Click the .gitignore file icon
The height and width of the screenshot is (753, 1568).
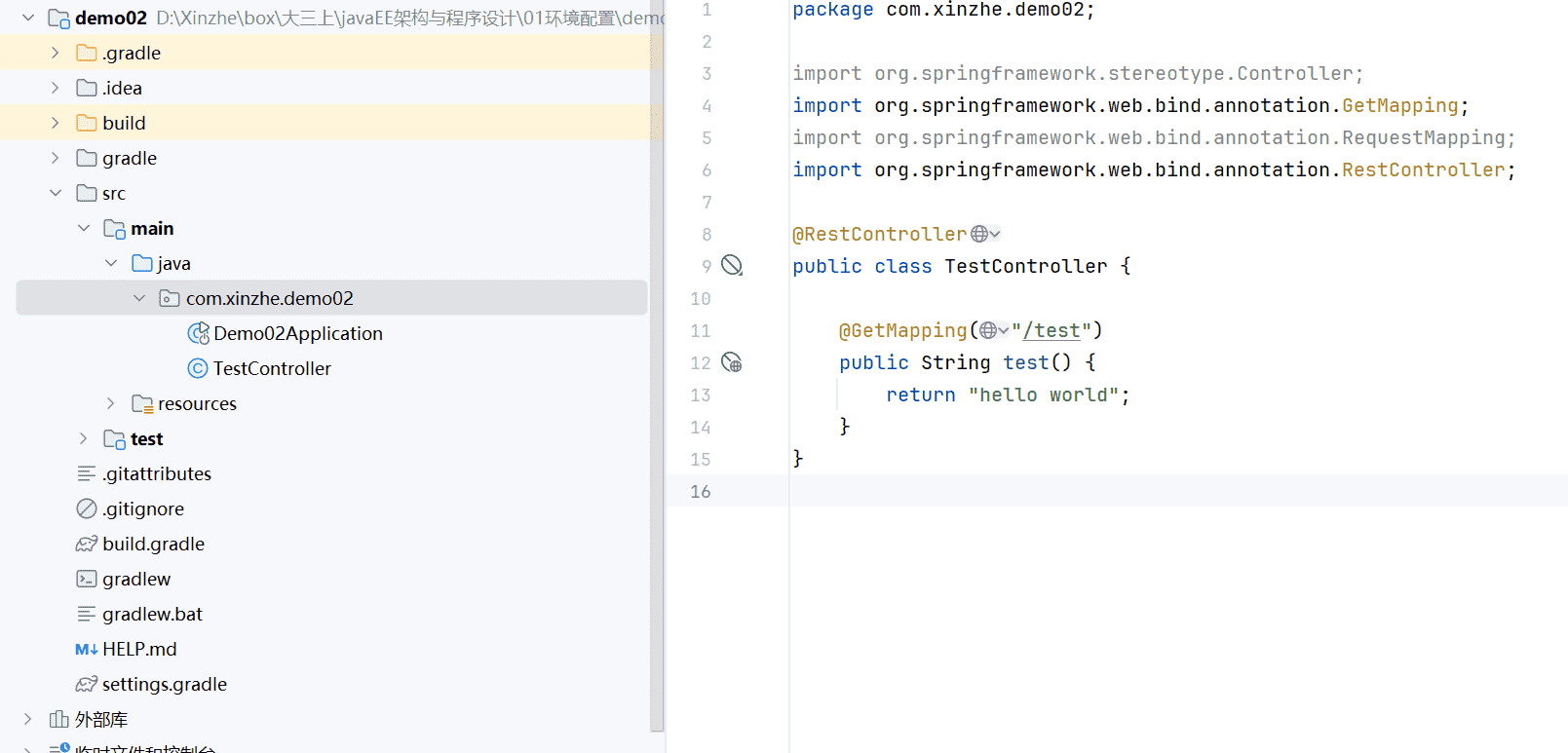[x=87, y=508]
